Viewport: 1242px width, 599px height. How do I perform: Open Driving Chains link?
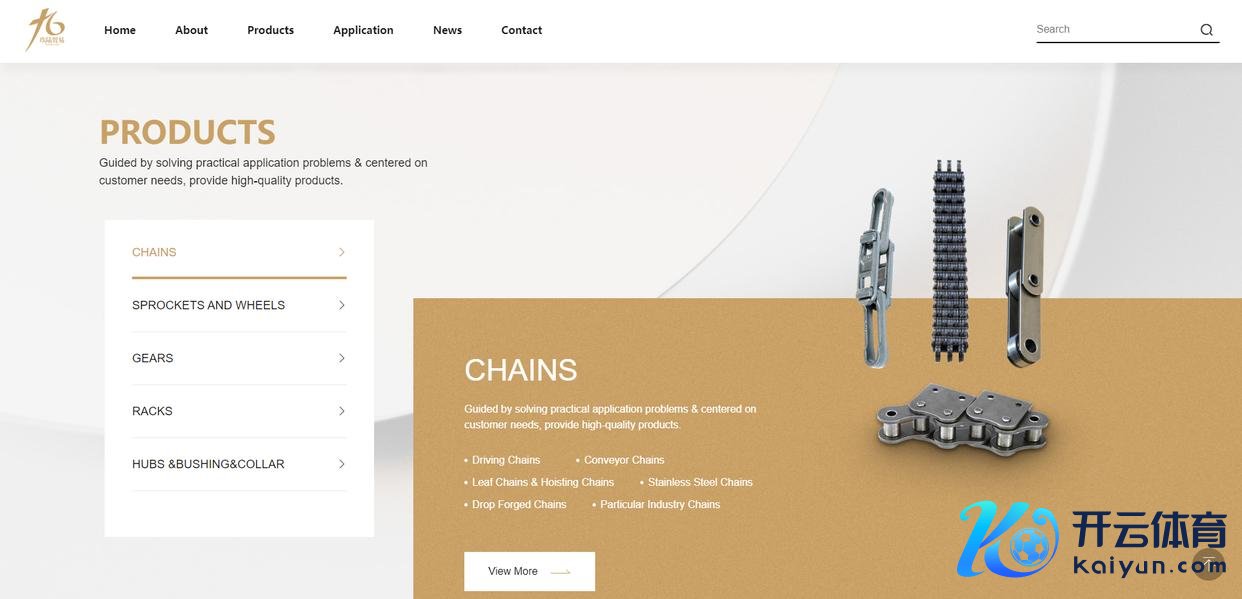point(506,460)
